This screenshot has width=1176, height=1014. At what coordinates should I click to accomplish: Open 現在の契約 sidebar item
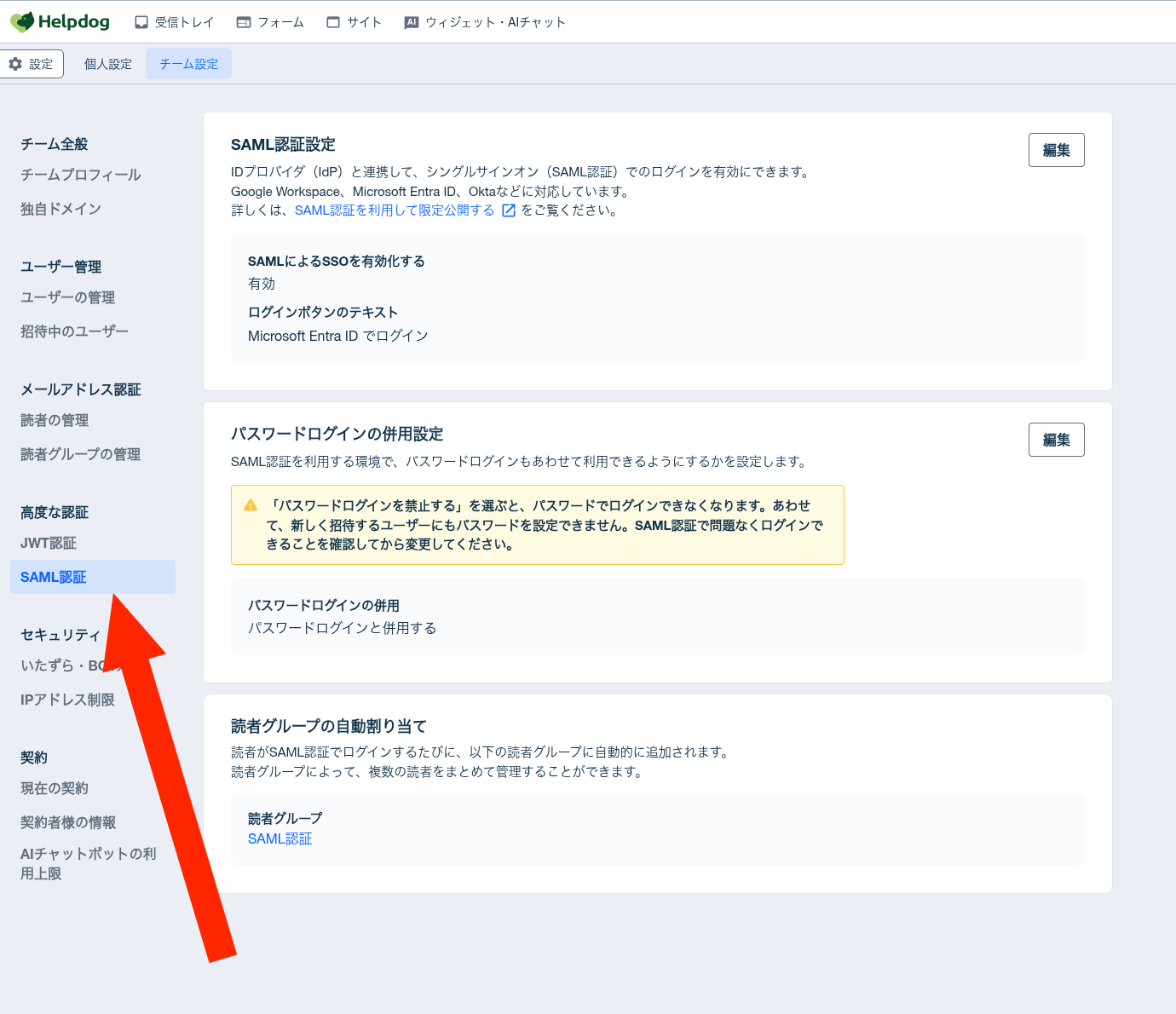[x=55, y=788]
